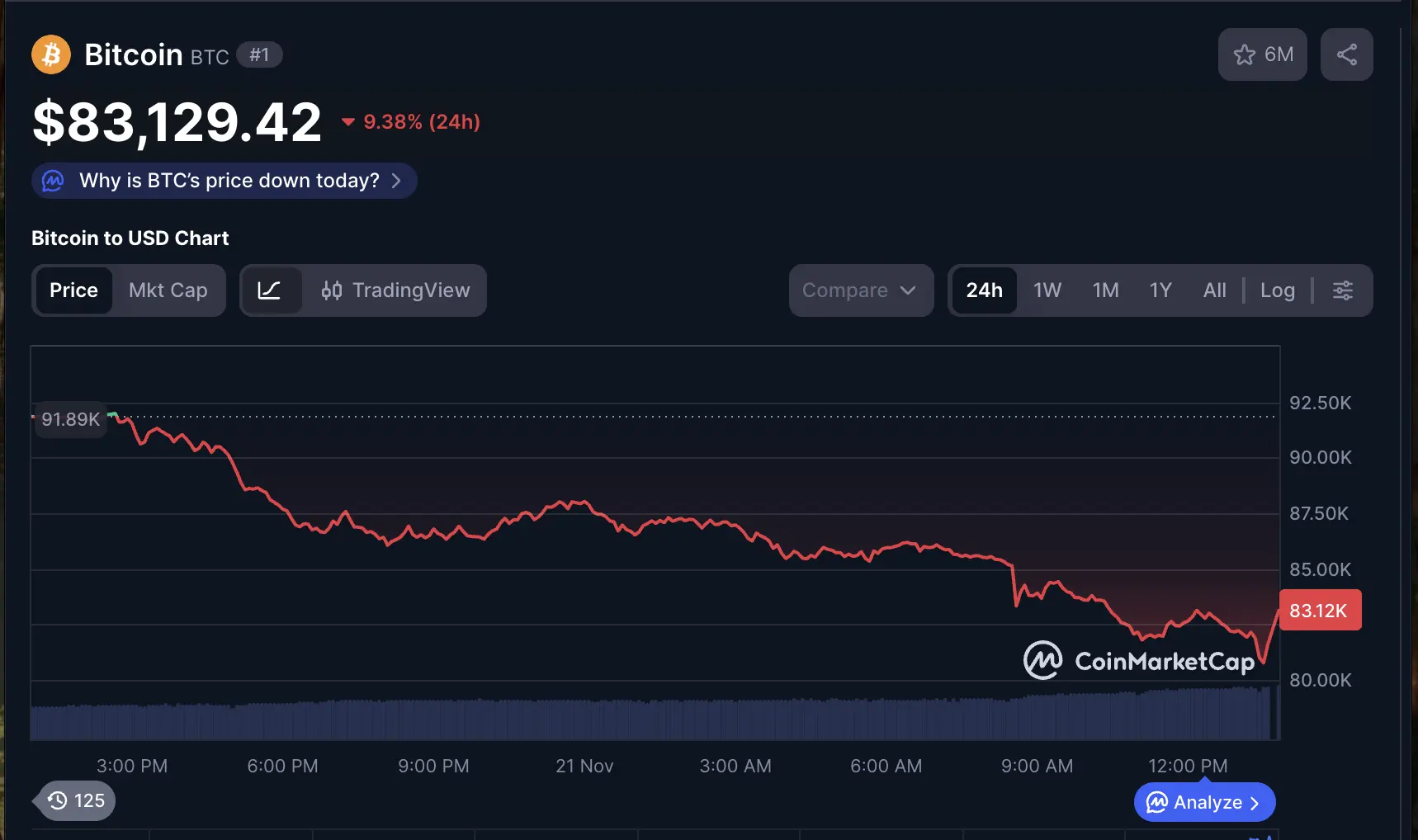The width and height of the screenshot is (1418, 840).
Task: Click the CoinMarketCap watermark logo on the chart
Action: tap(1042, 660)
